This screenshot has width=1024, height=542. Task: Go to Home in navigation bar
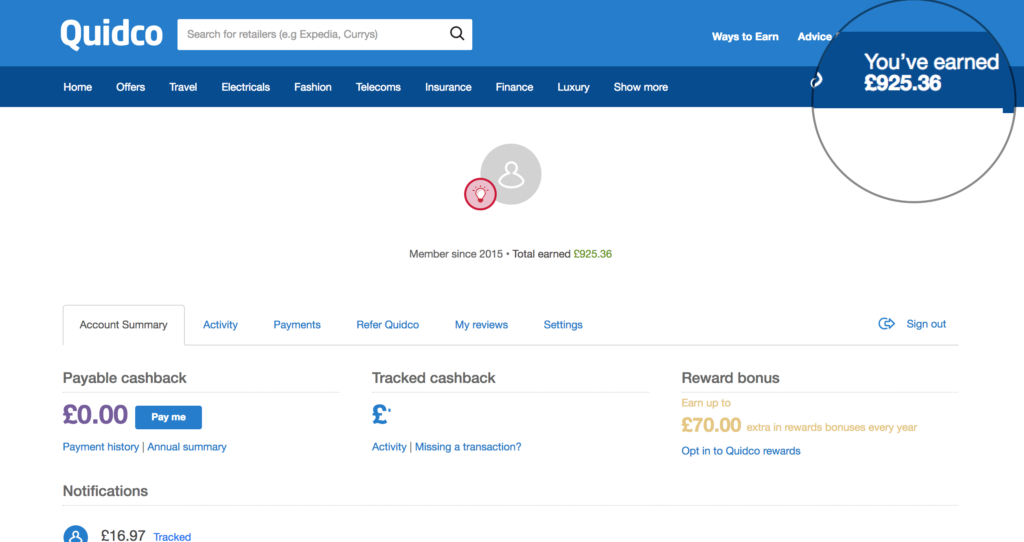78,87
